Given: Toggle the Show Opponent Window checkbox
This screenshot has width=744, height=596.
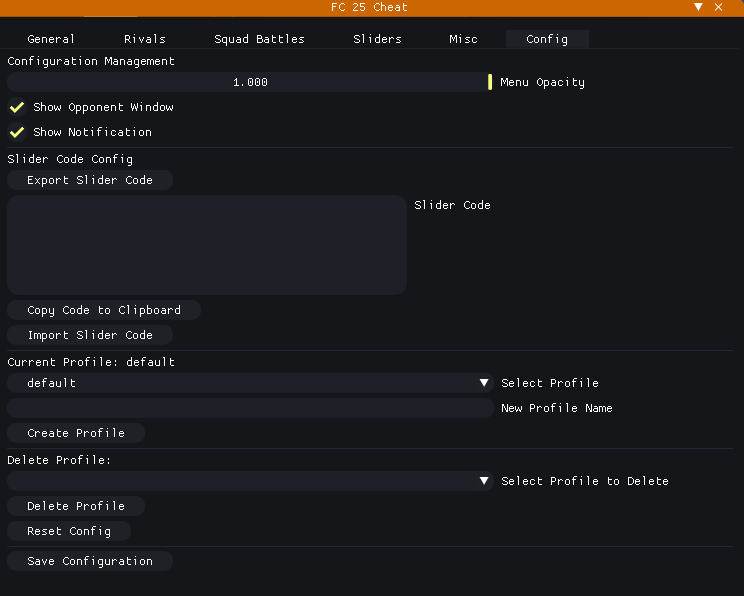Looking at the screenshot, I should [x=17, y=107].
